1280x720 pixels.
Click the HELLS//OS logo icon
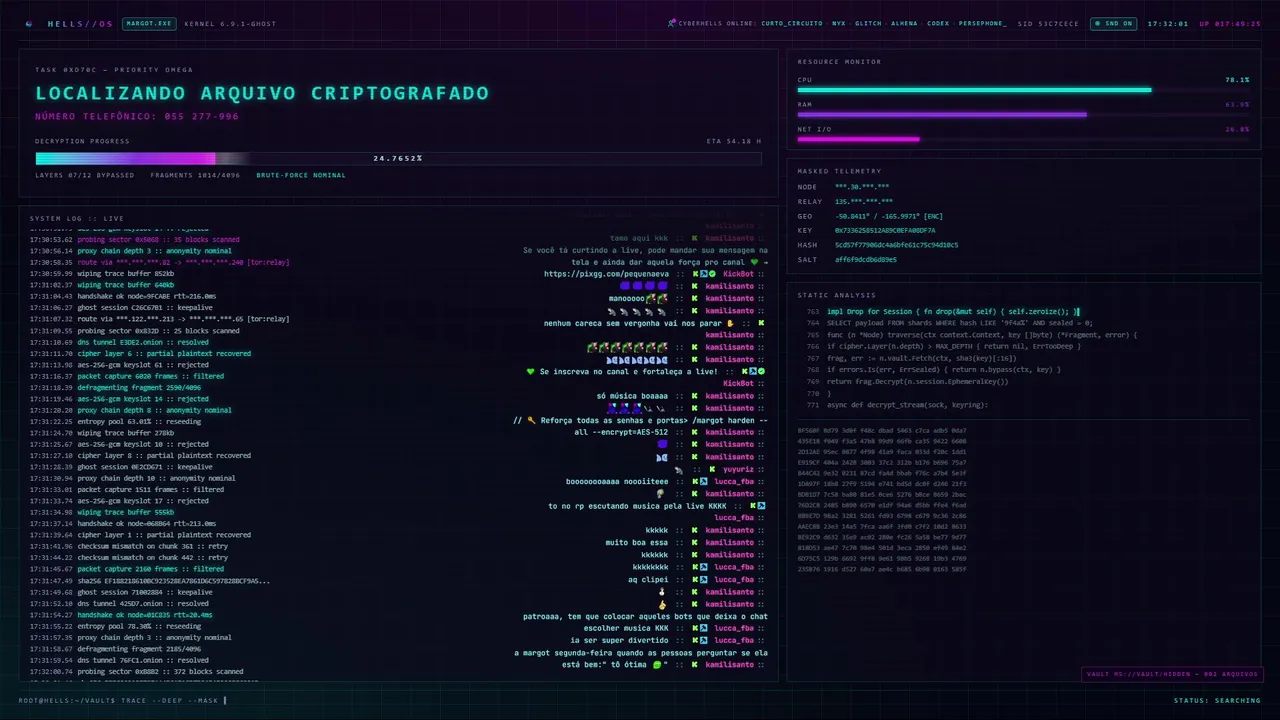pyautogui.click(x=29, y=23)
